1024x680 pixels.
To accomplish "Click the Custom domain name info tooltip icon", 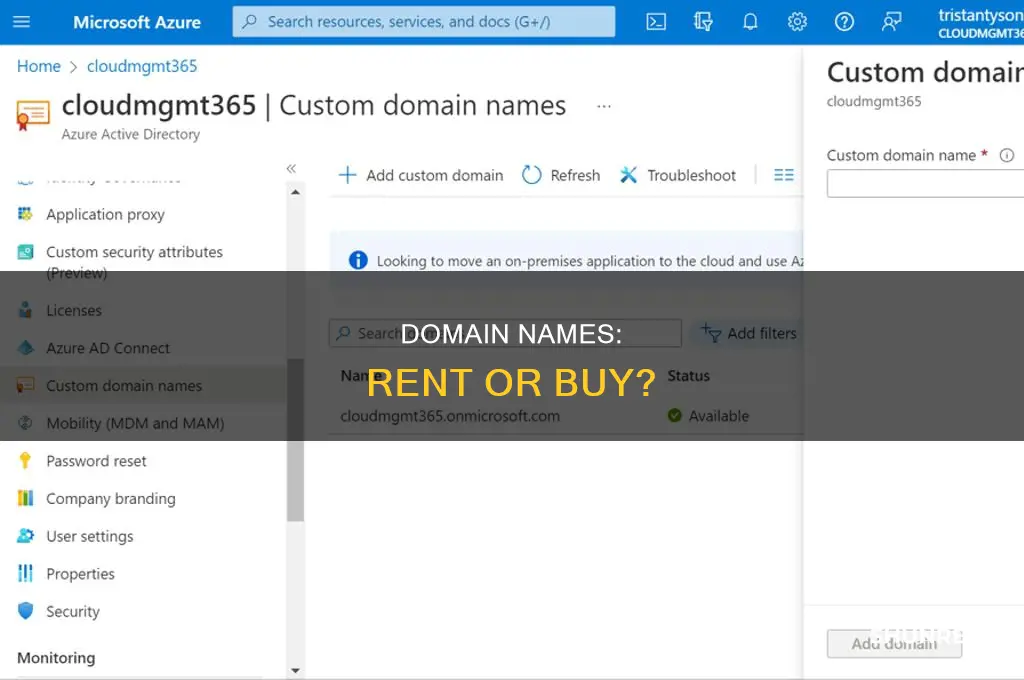I will [x=1006, y=155].
